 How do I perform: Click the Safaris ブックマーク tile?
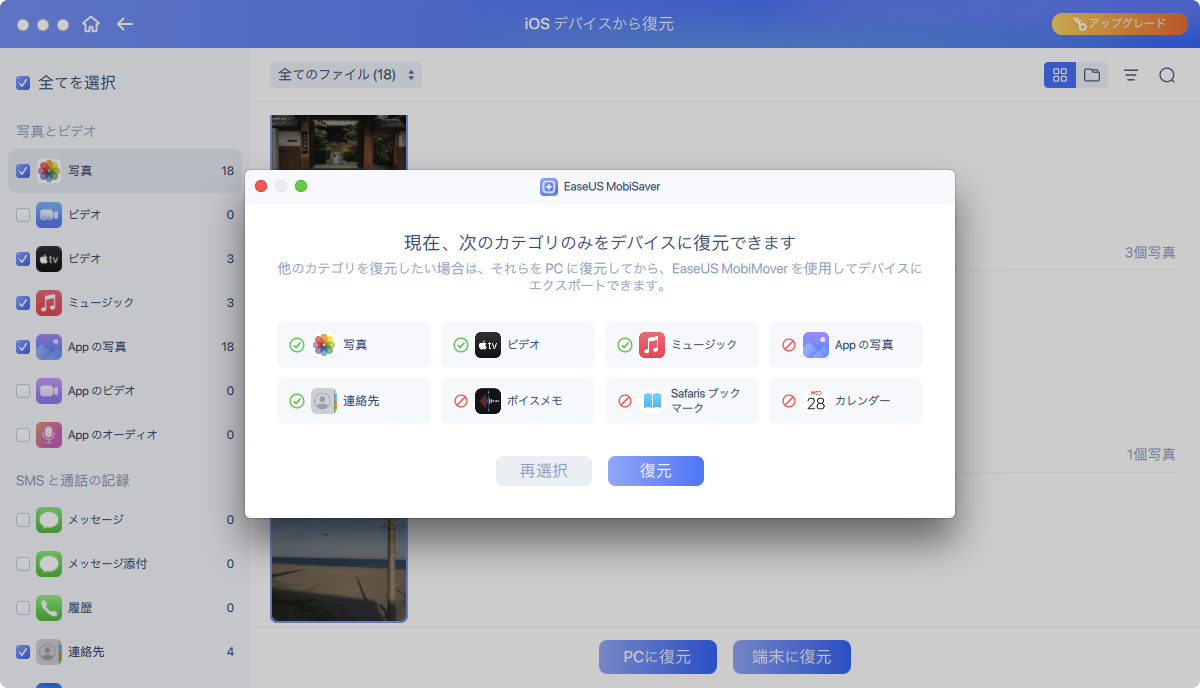point(682,401)
